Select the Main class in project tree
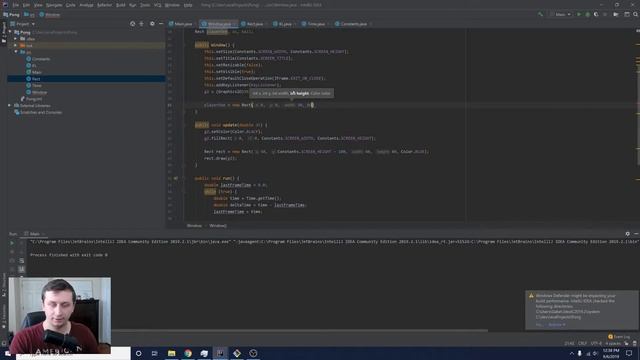Image resolution: width=640 pixels, height=360 pixels. [x=34, y=72]
